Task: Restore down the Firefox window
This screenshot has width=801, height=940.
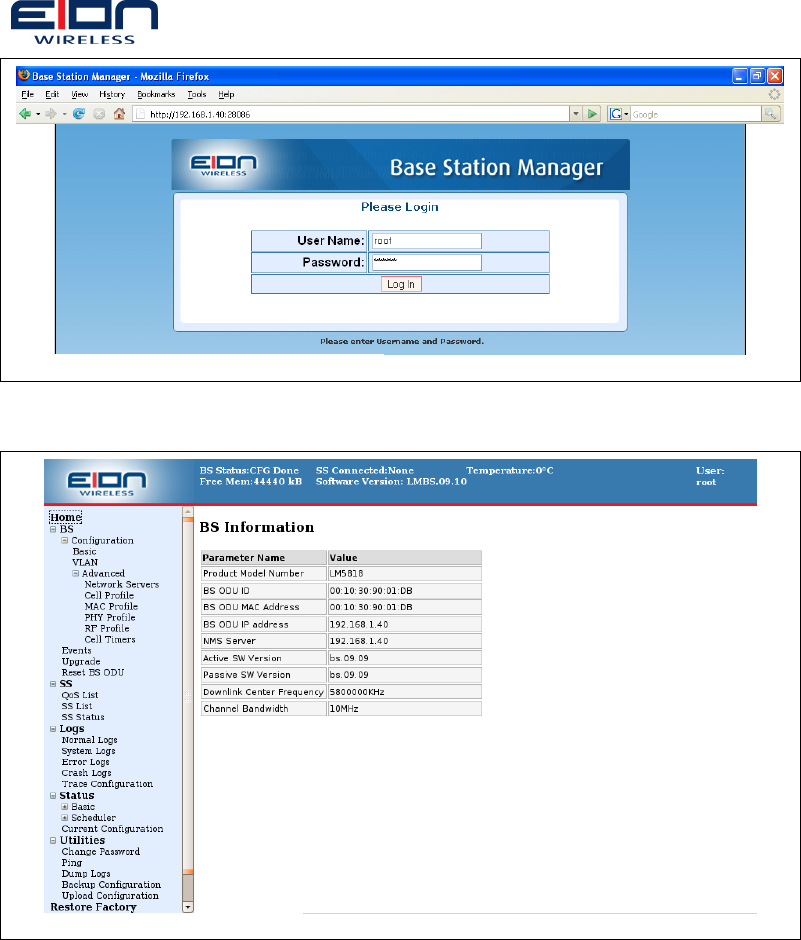Action: click(x=758, y=76)
